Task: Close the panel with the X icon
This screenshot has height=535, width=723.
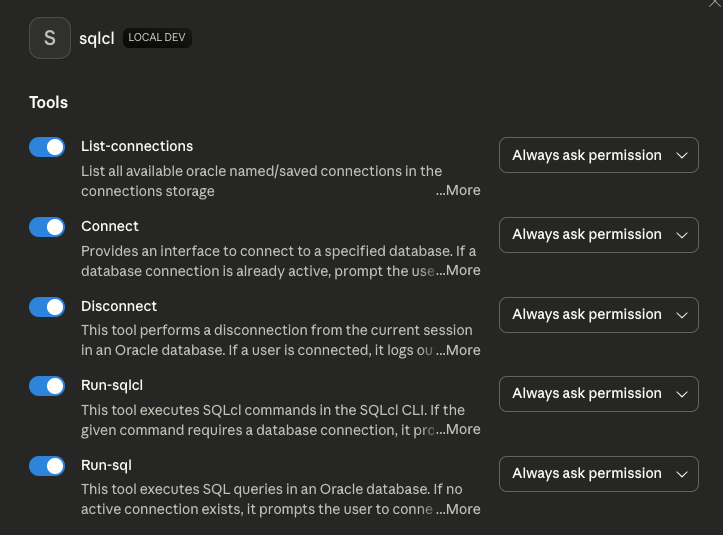Action: pos(714,3)
